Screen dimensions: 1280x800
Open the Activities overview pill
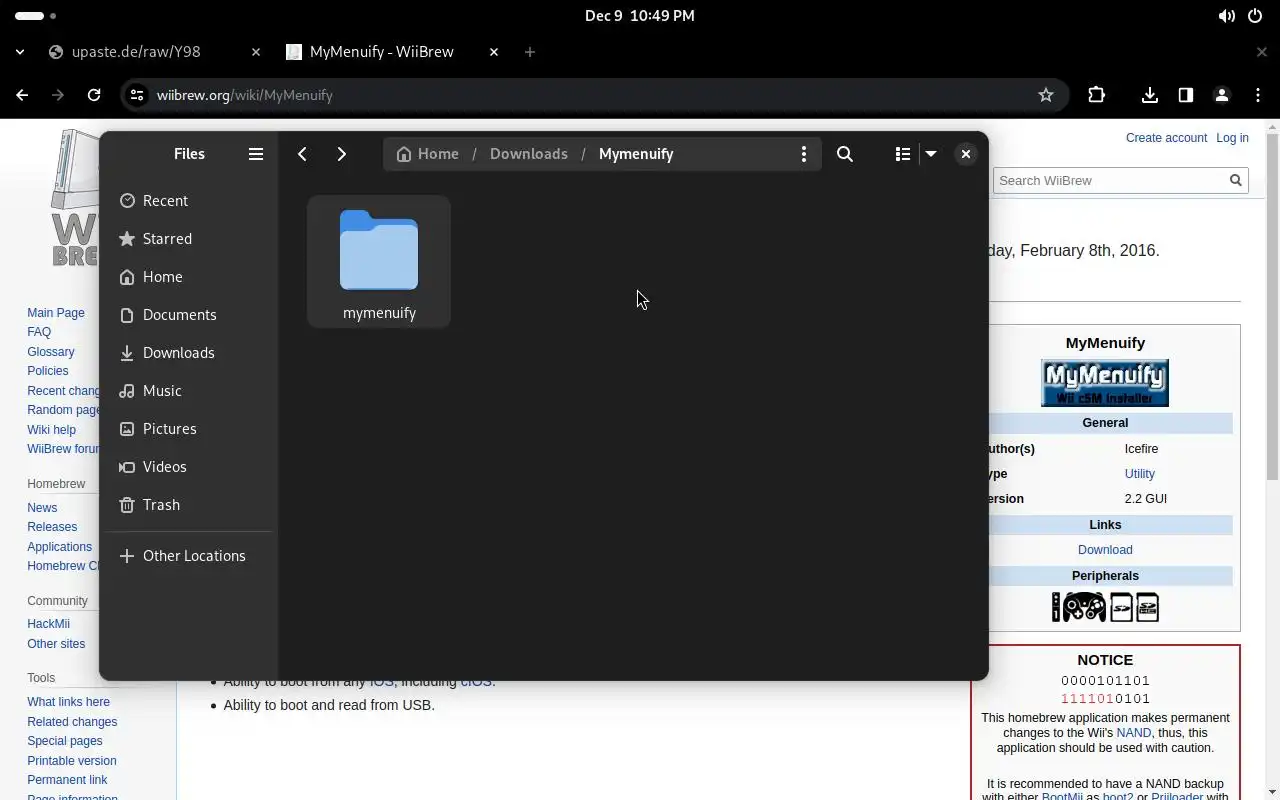click(x=36, y=16)
